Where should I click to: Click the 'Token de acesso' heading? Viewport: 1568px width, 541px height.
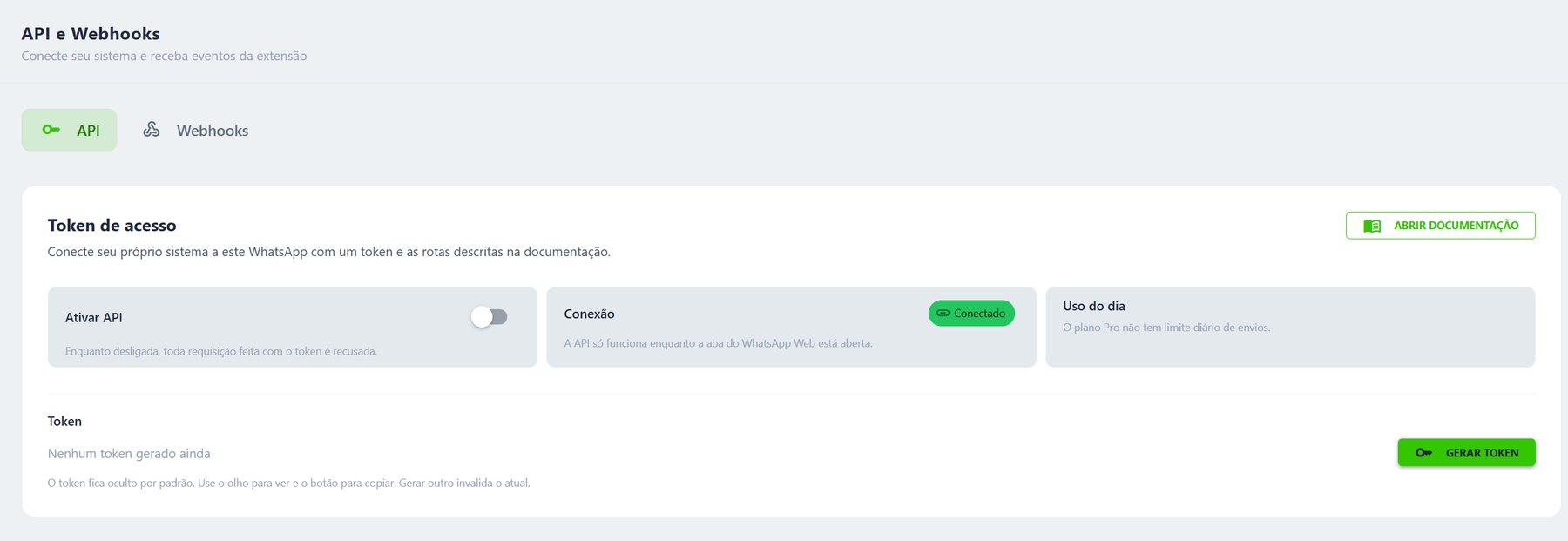[x=112, y=226]
